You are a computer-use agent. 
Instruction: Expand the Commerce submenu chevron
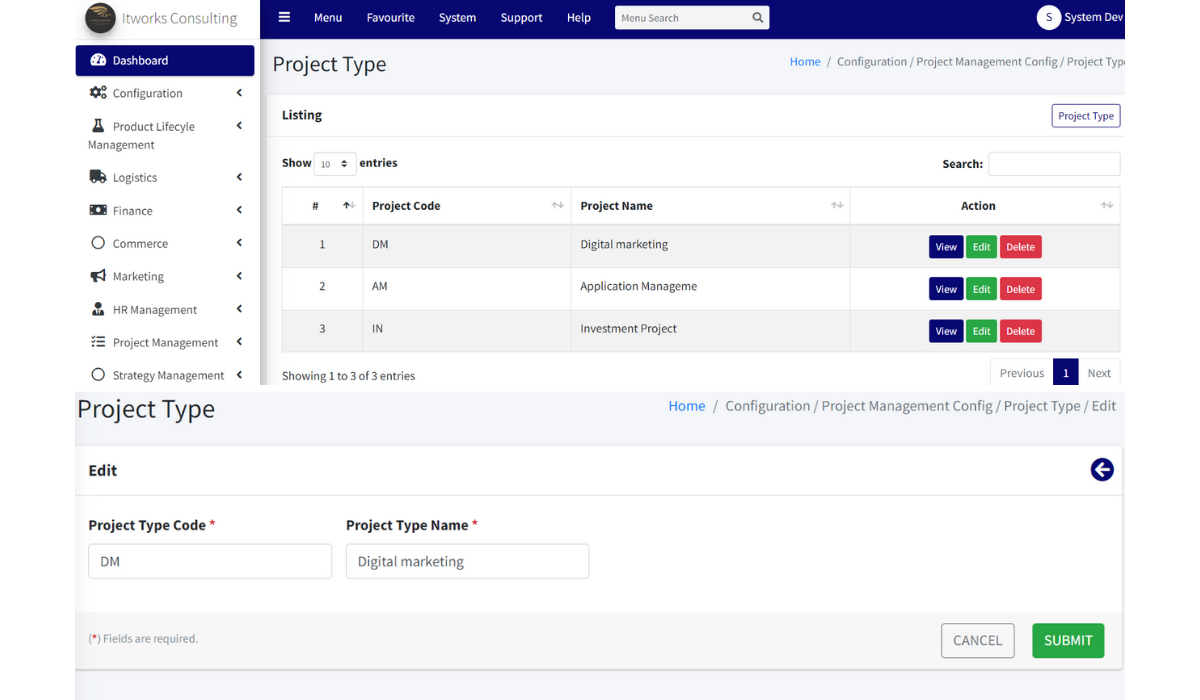[x=239, y=243]
